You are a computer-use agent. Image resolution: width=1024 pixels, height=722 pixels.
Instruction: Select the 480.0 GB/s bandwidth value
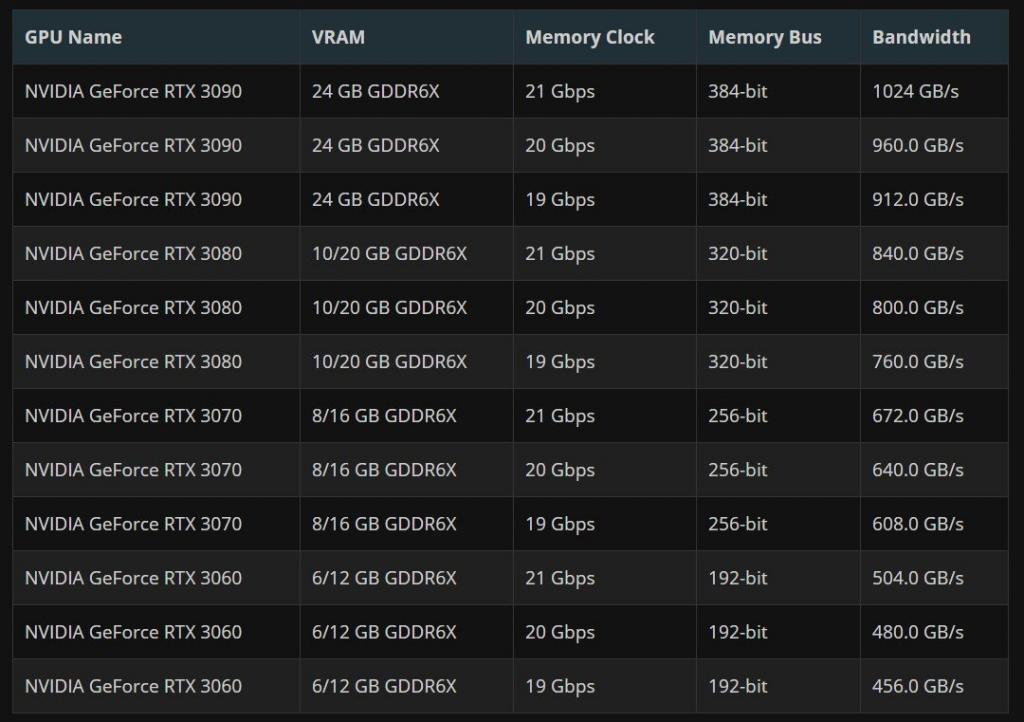point(917,631)
